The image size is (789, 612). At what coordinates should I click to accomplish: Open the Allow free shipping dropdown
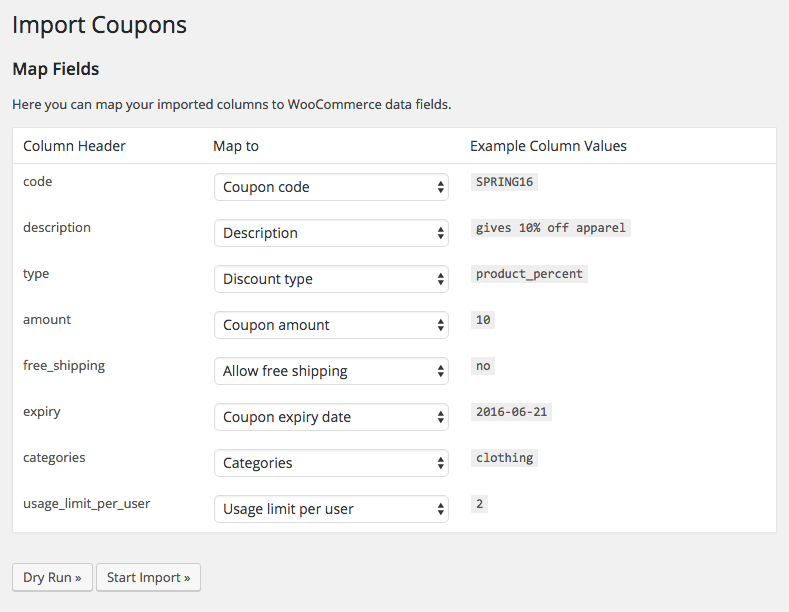pos(331,371)
